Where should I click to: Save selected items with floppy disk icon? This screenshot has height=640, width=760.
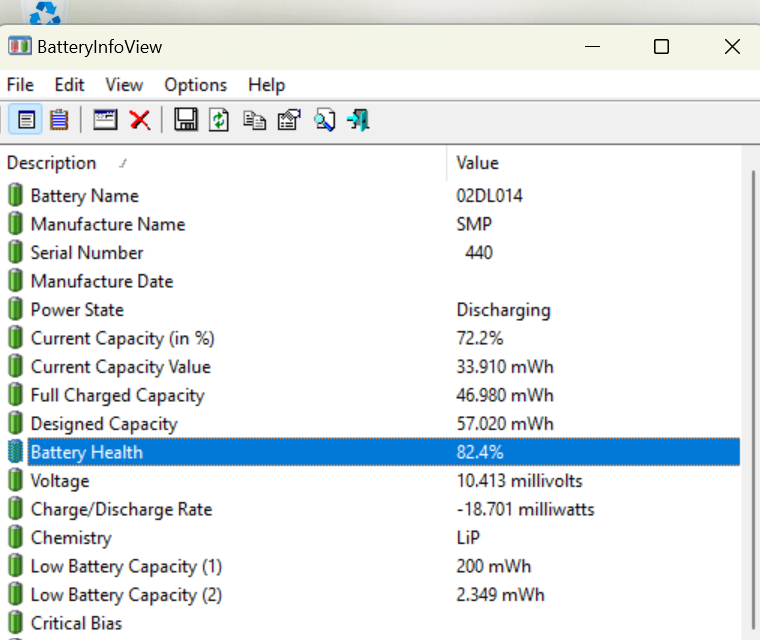click(186, 119)
